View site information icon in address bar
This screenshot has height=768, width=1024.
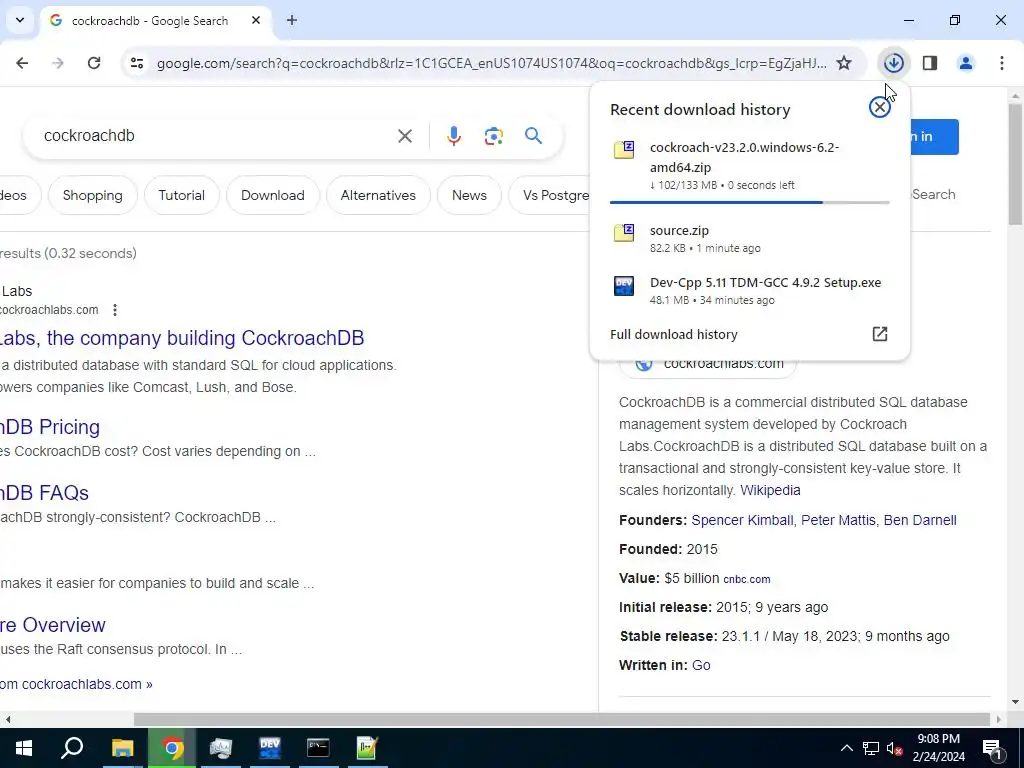coord(136,63)
